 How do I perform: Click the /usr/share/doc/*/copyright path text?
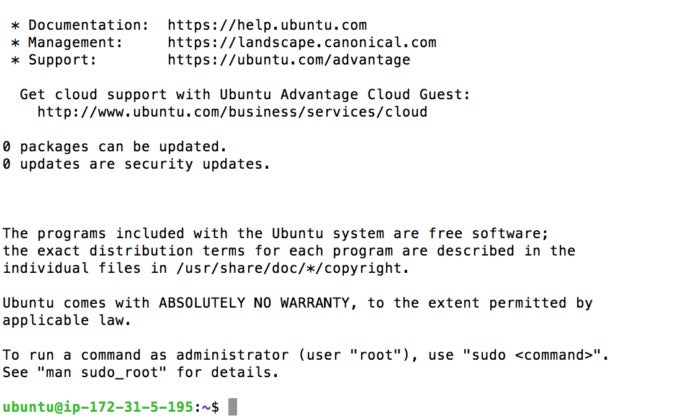click(x=292, y=268)
